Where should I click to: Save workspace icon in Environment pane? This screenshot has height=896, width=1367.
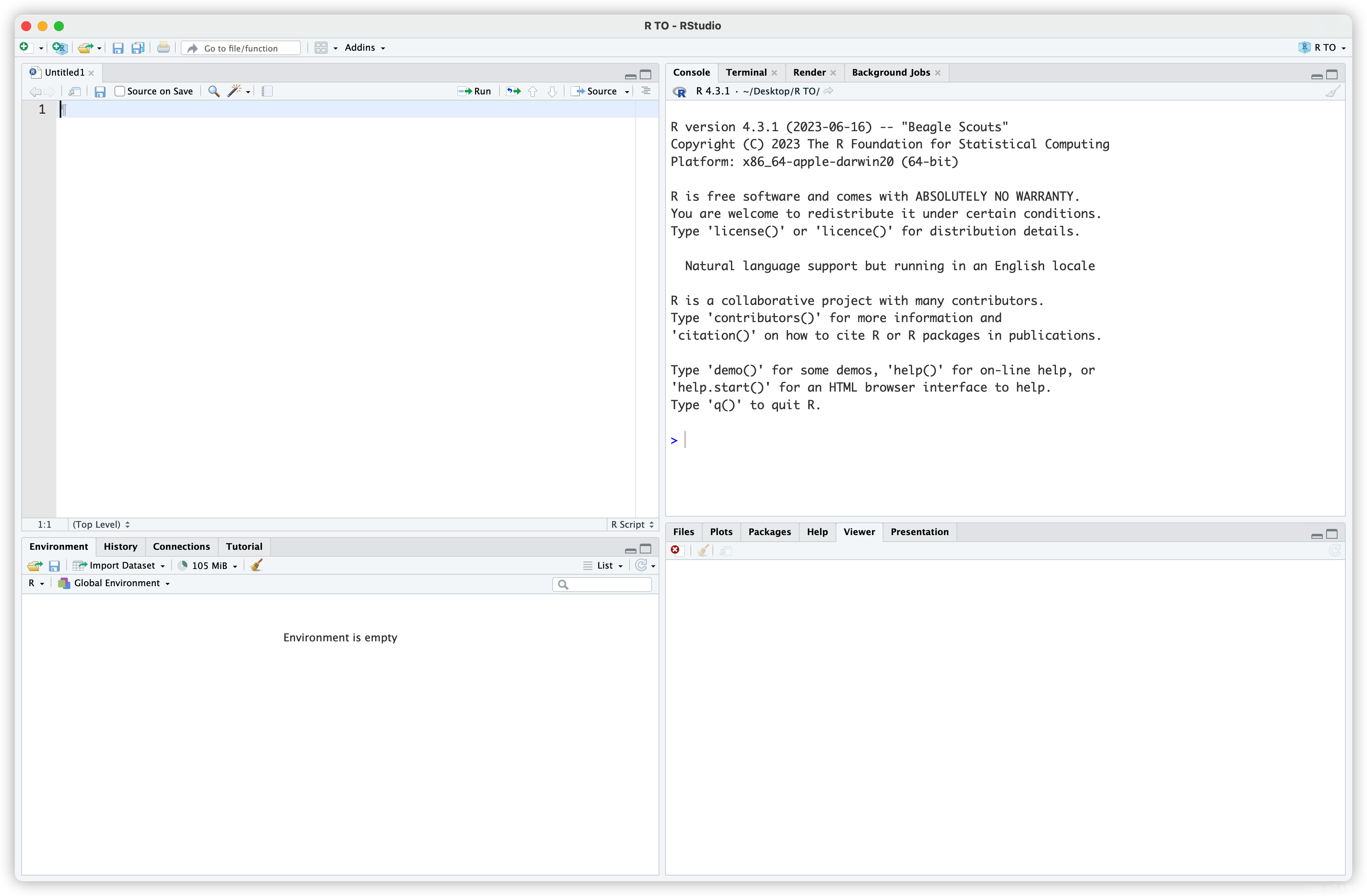tap(54, 566)
